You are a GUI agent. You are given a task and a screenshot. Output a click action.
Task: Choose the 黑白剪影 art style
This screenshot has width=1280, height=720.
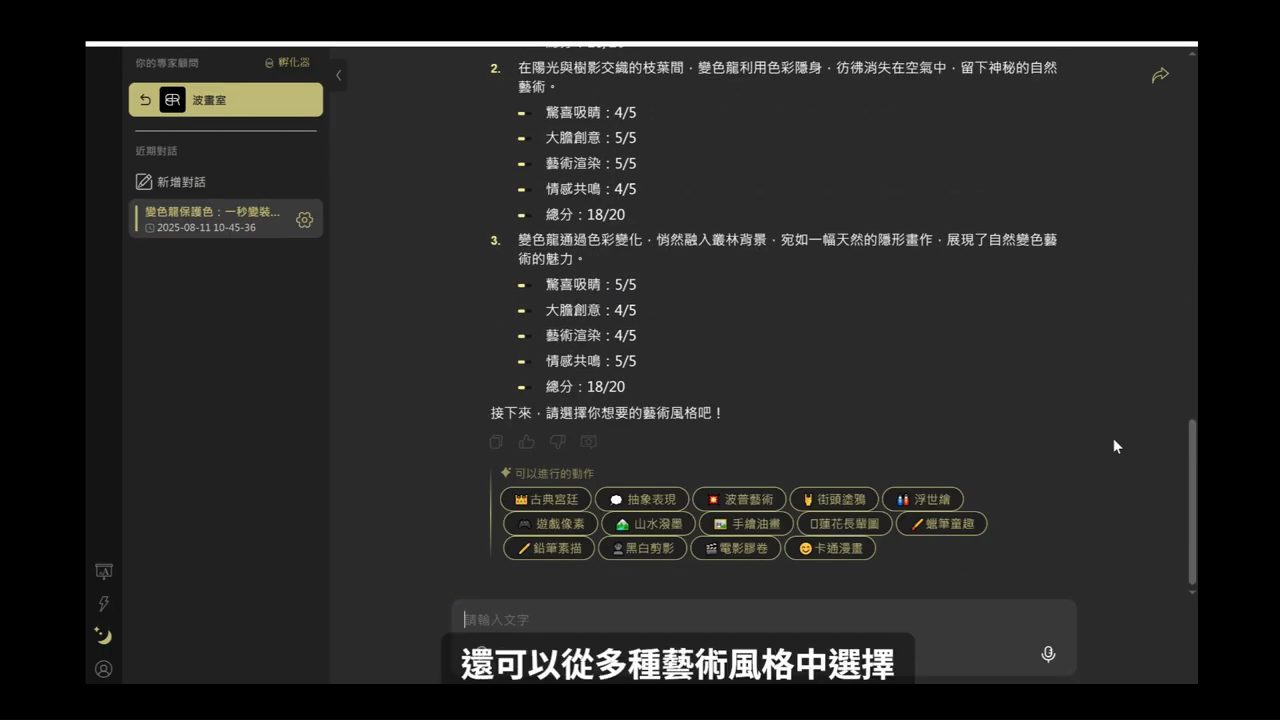click(x=643, y=548)
